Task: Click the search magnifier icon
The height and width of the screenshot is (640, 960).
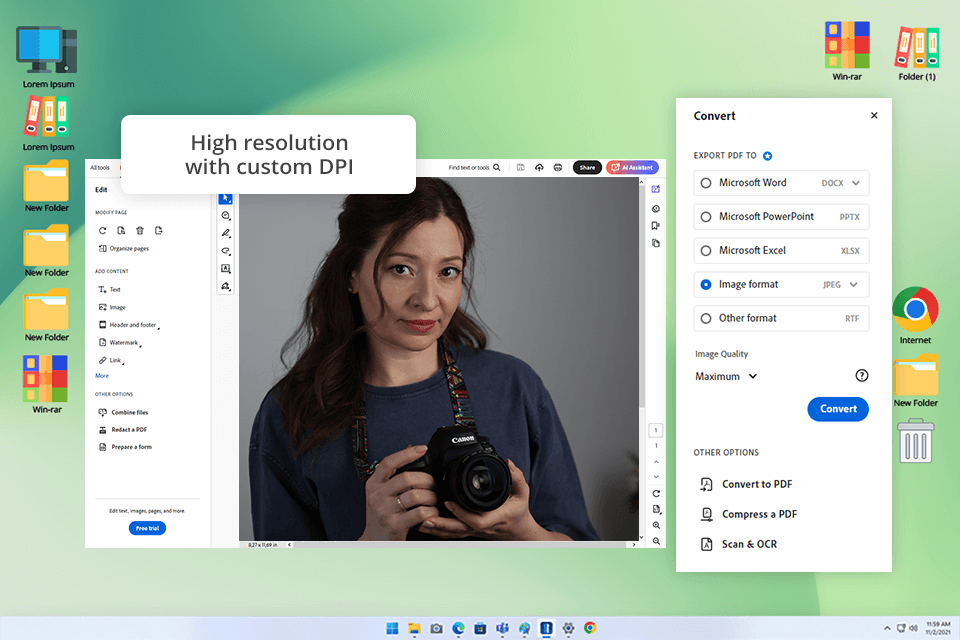Action: [x=496, y=167]
